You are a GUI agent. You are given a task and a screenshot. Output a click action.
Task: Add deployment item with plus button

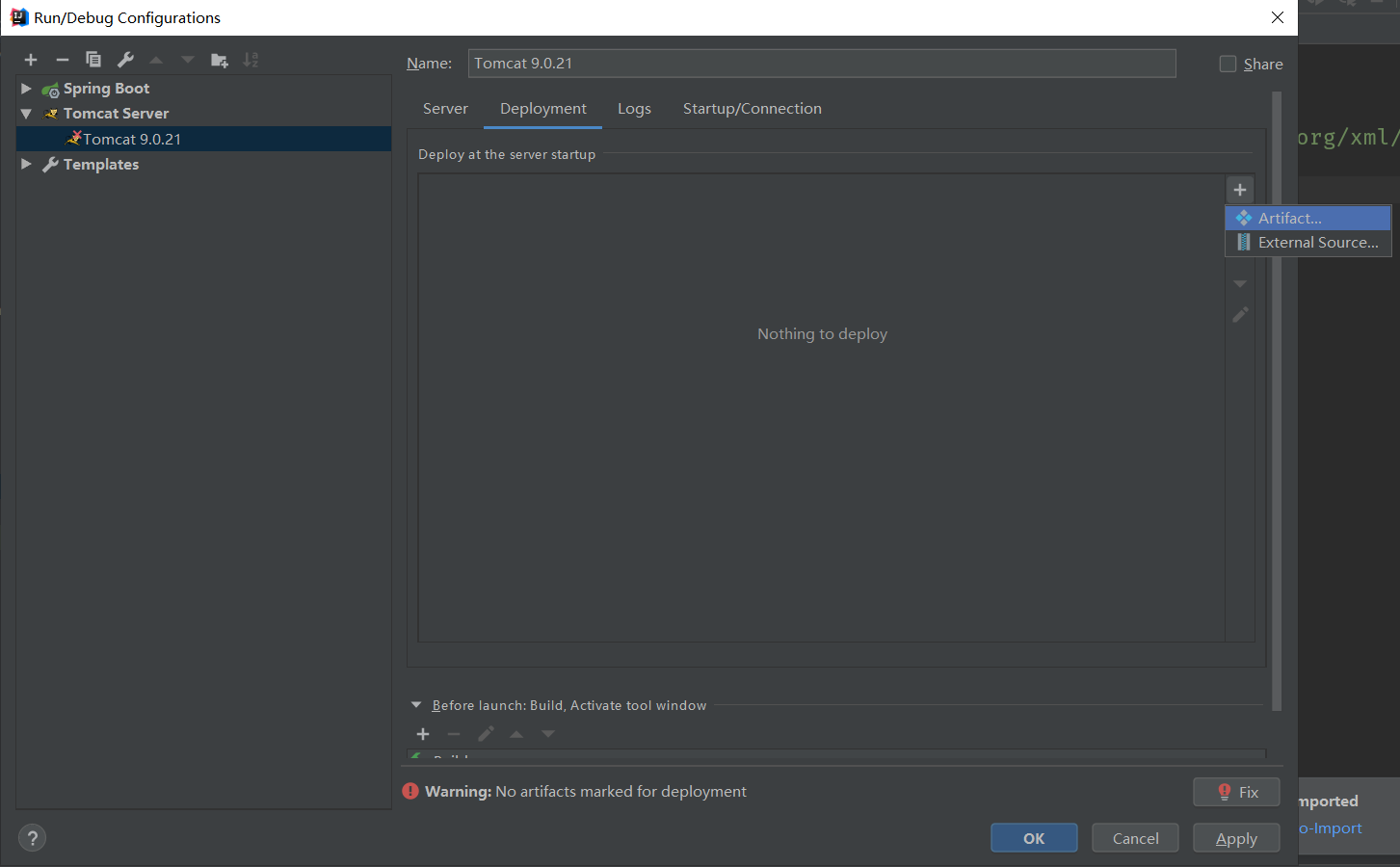tap(1240, 189)
